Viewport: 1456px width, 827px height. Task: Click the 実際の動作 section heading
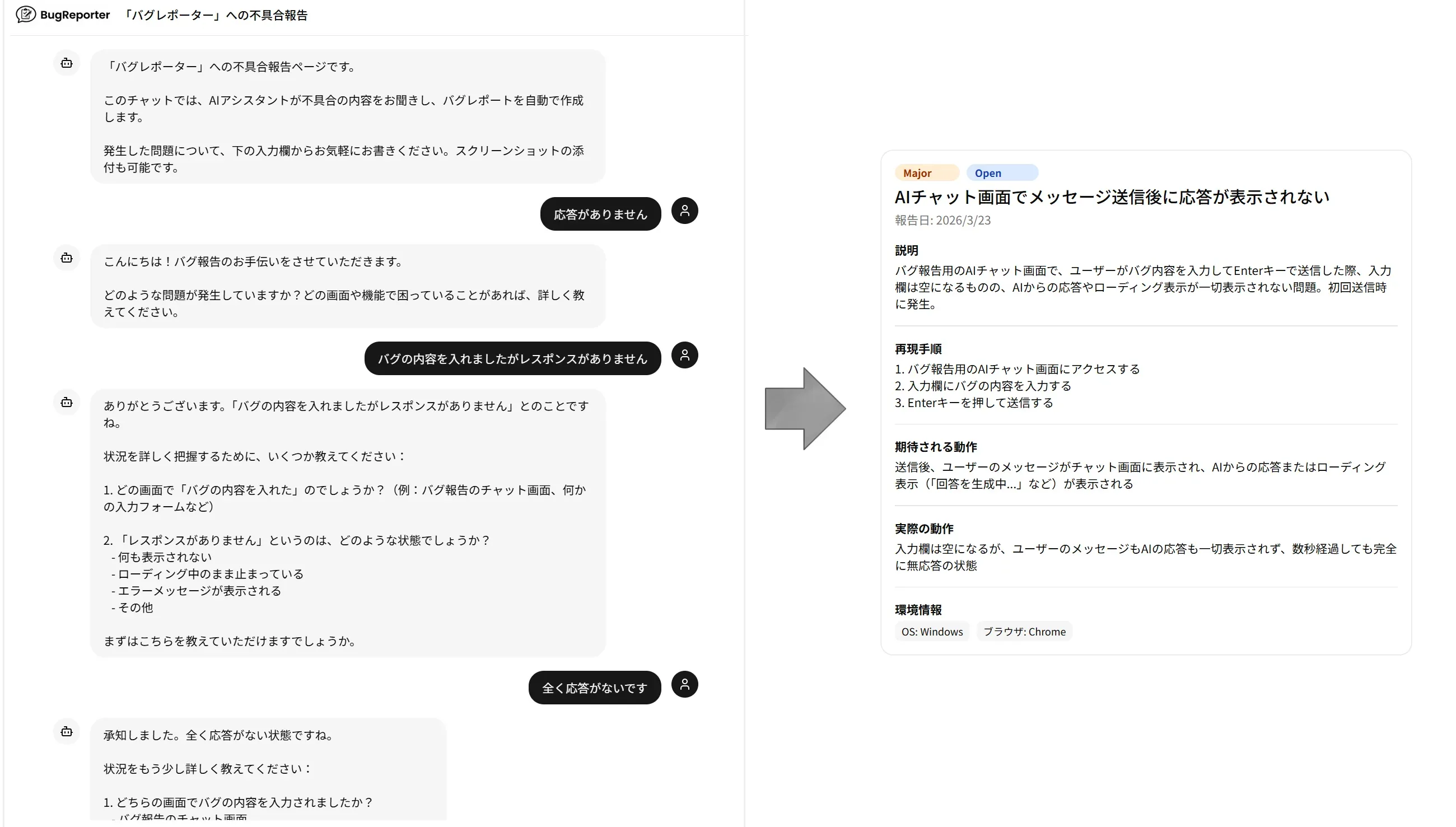pos(923,529)
